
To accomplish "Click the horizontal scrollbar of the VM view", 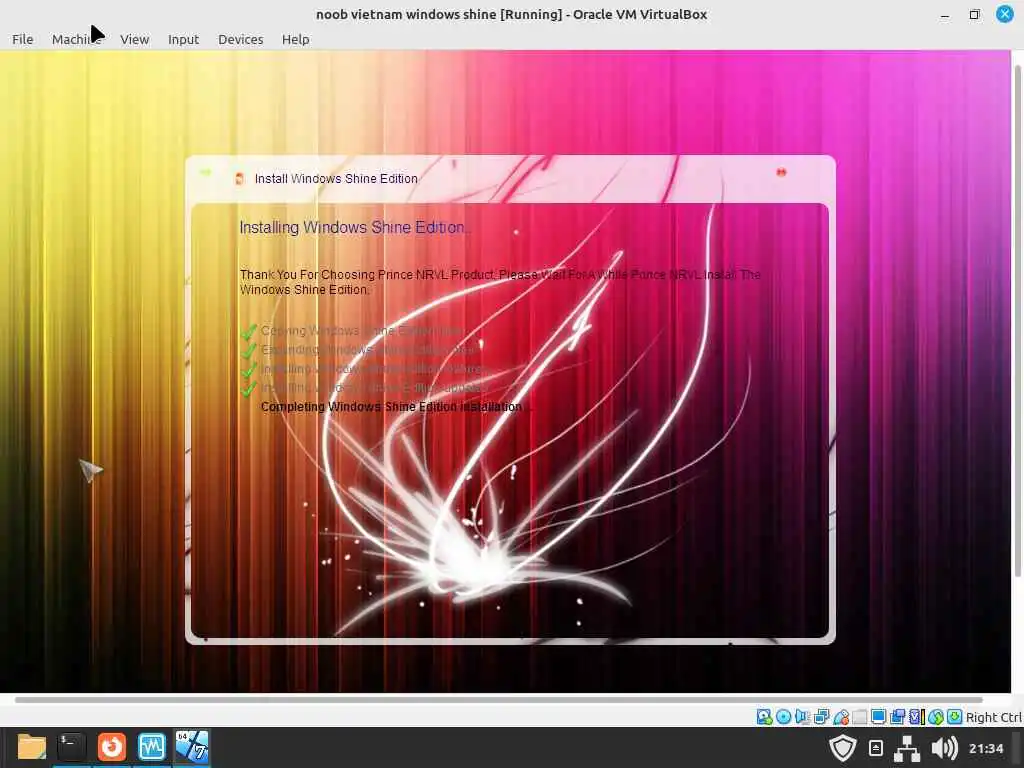I will click(x=499, y=699).
